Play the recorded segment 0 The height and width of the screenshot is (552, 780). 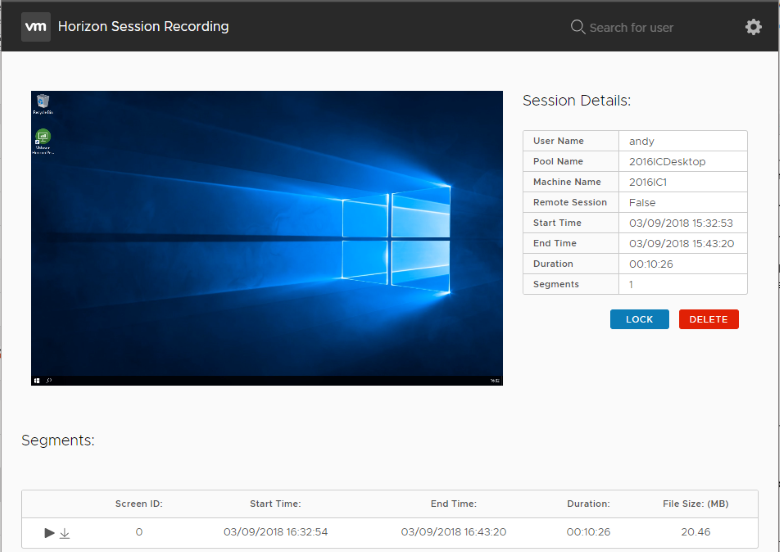(x=49, y=533)
